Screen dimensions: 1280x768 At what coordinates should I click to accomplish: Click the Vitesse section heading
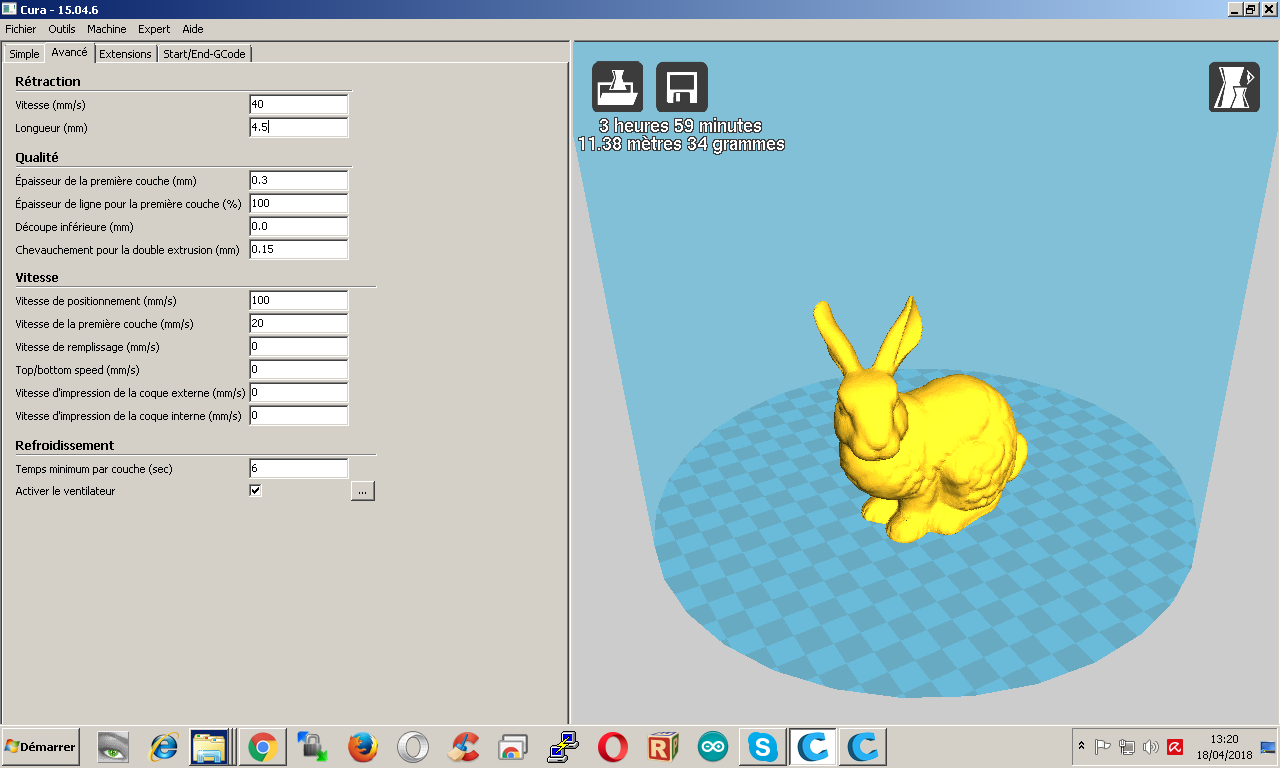tap(37, 277)
